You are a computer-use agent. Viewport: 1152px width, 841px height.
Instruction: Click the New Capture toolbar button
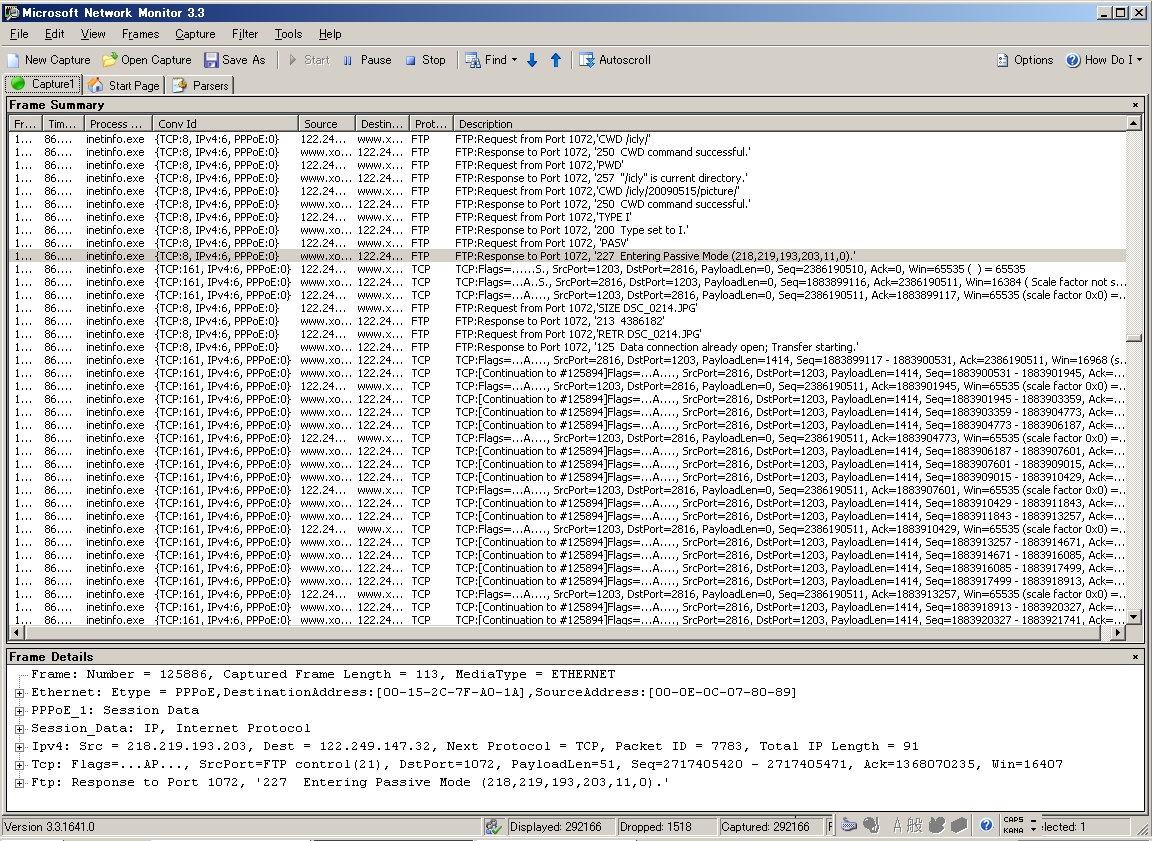click(x=49, y=60)
